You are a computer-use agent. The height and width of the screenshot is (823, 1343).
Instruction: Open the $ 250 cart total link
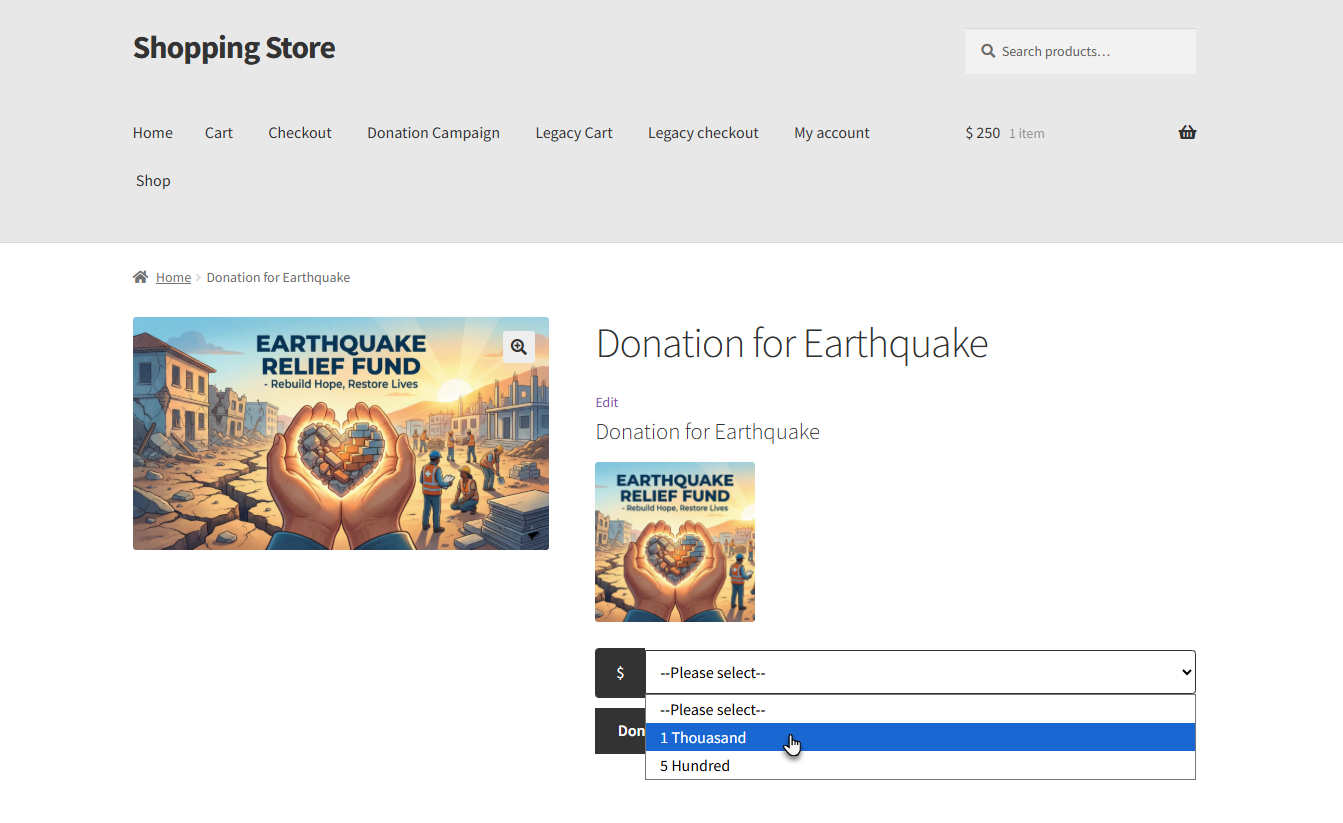pyautogui.click(x=982, y=133)
